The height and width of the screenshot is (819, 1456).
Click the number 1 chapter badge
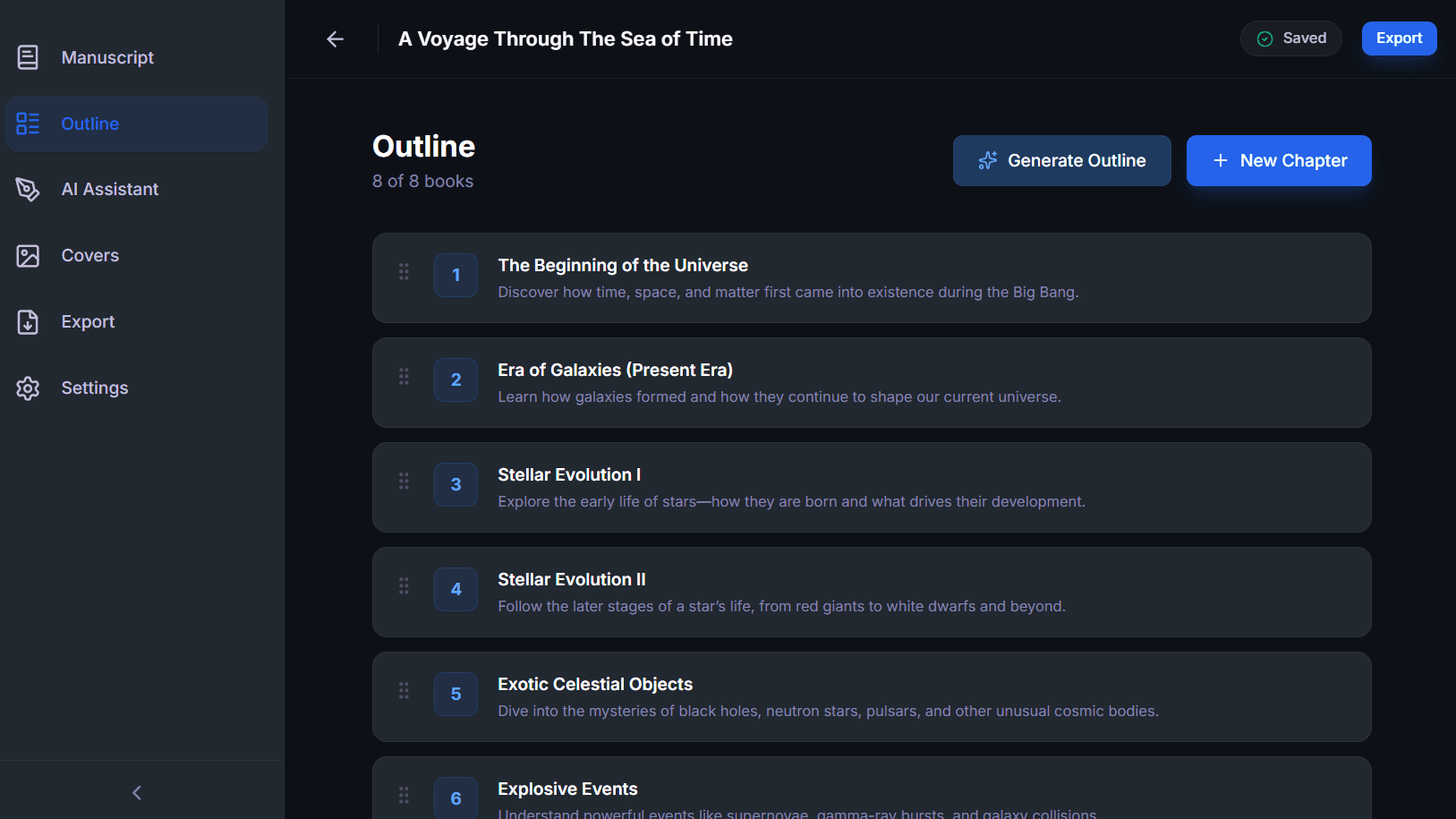point(456,275)
